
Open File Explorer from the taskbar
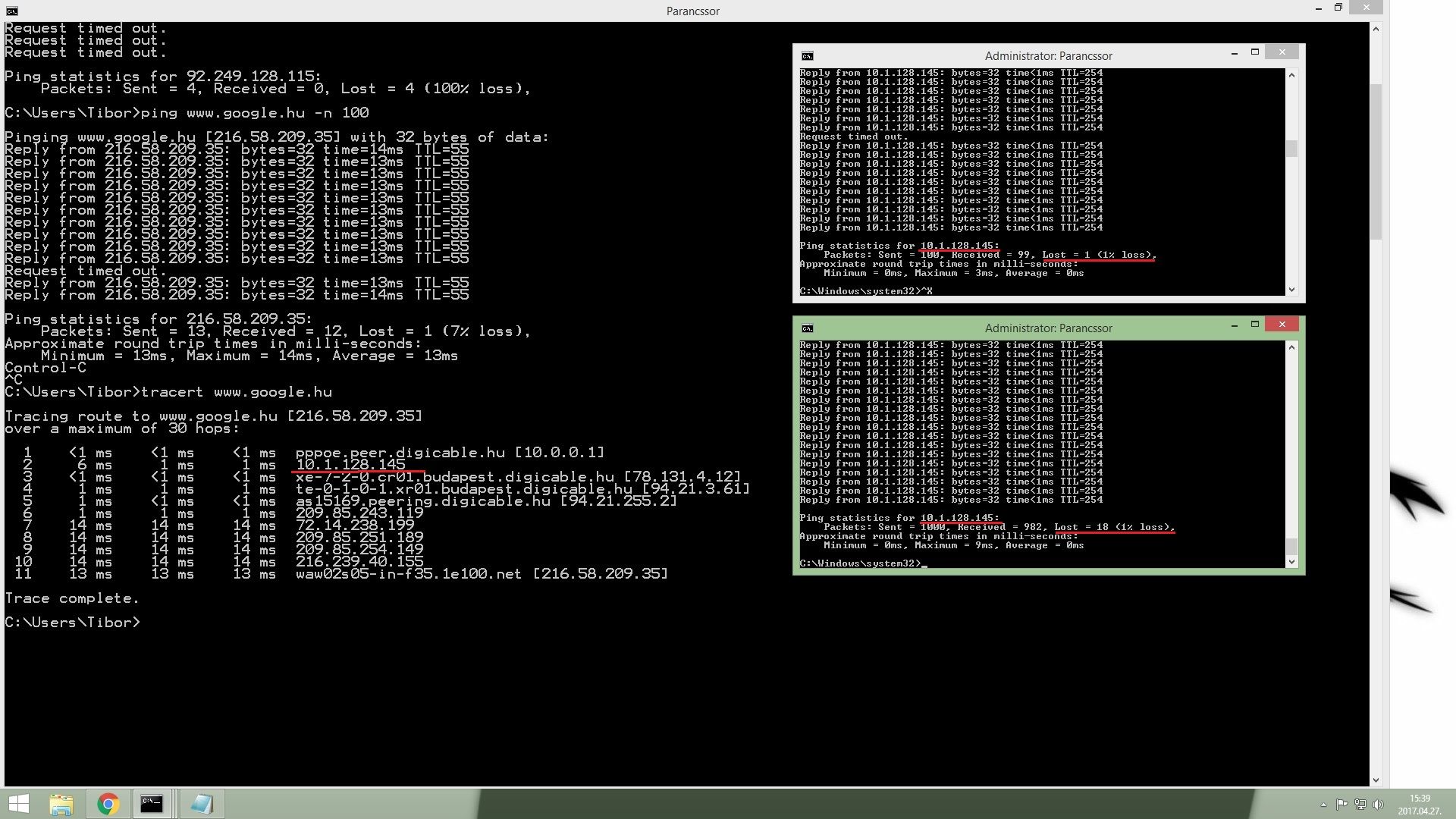click(x=61, y=804)
